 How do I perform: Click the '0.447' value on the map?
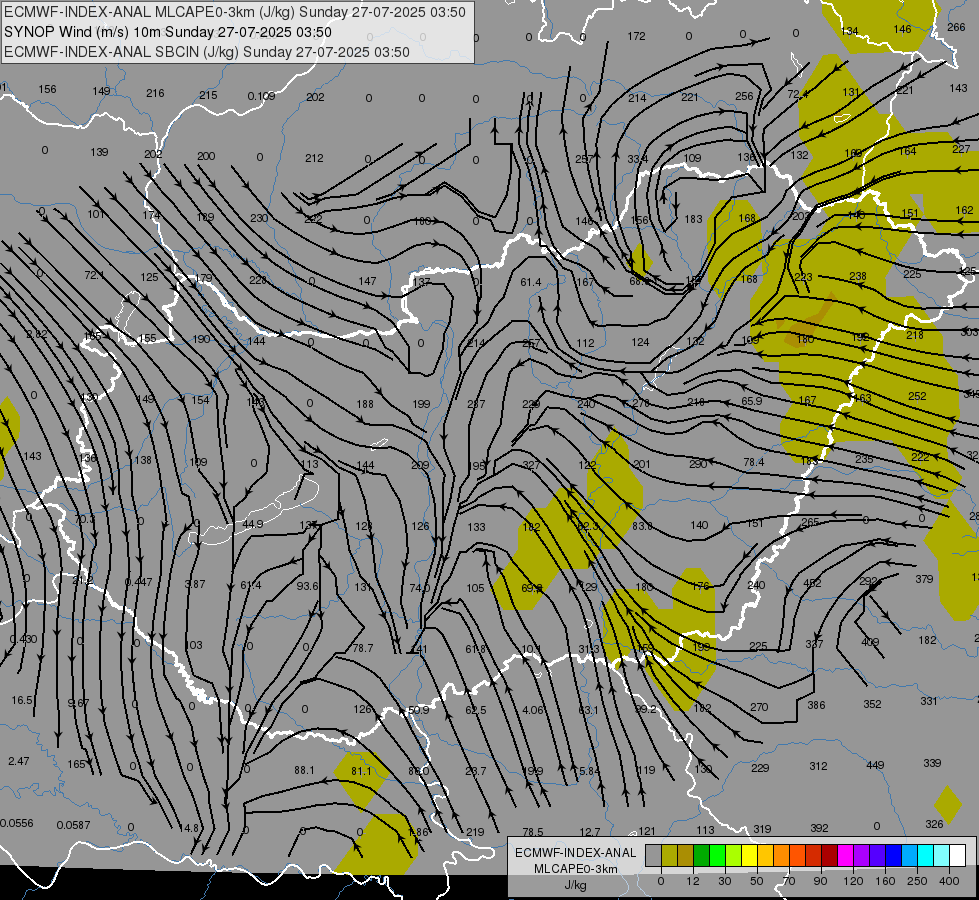[139, 582]
